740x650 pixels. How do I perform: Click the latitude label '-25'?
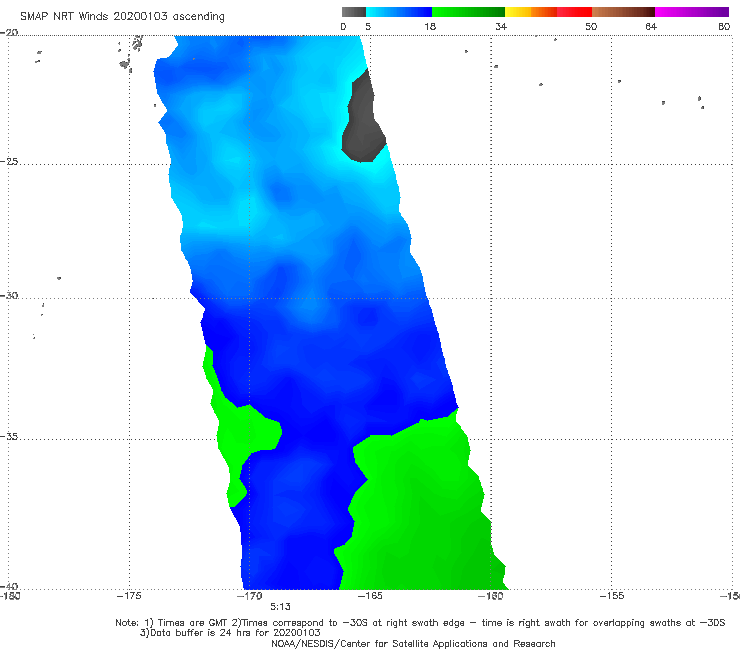[x=9, y=161]
